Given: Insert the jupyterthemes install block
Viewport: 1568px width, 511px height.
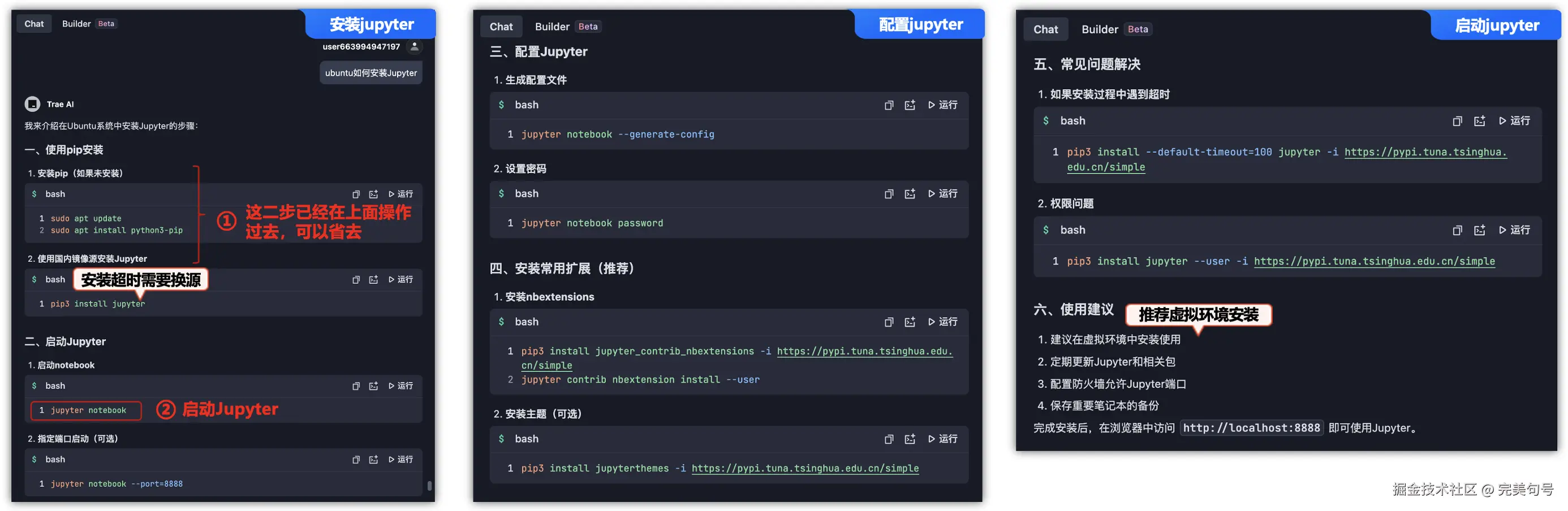Looking at the screenshot, I should coord(910,439).
